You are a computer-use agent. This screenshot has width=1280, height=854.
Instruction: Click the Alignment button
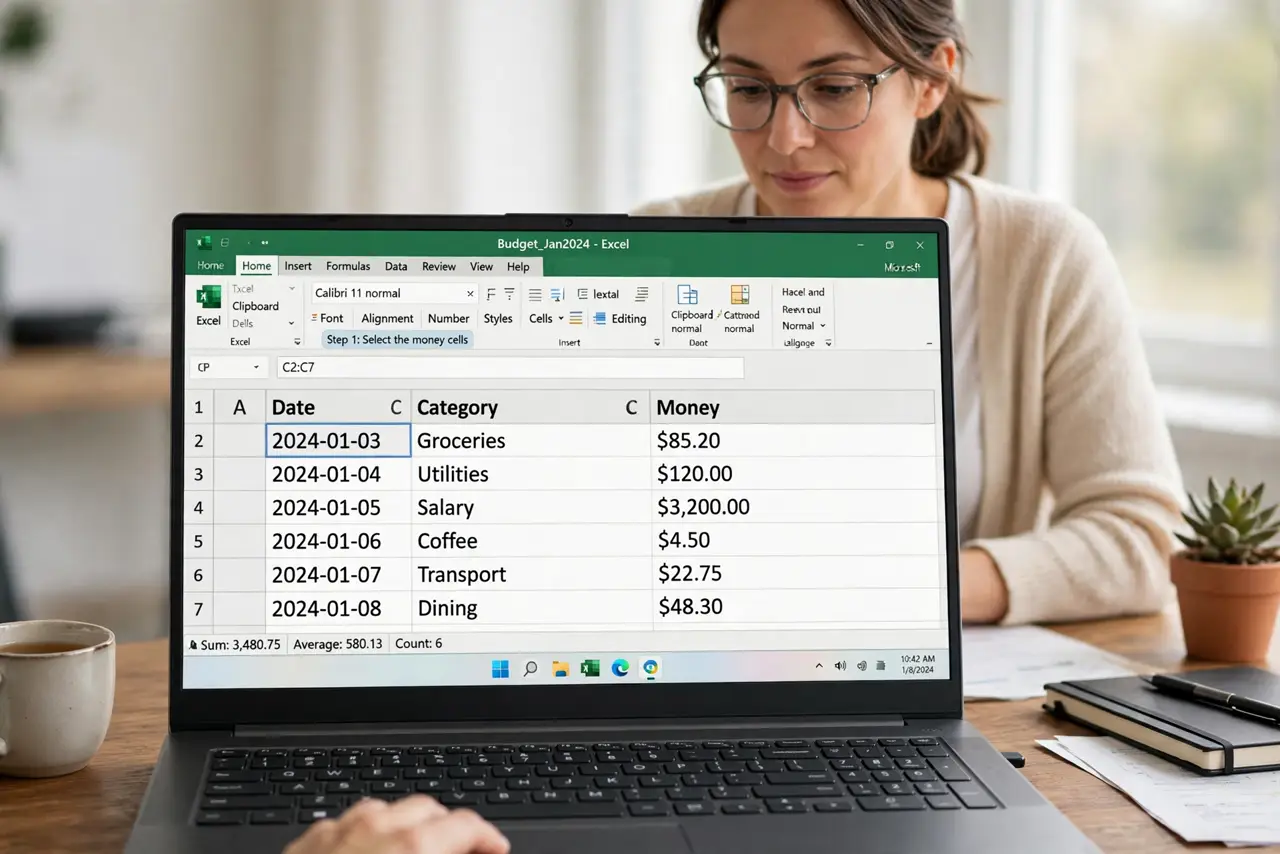click(387, 319)
